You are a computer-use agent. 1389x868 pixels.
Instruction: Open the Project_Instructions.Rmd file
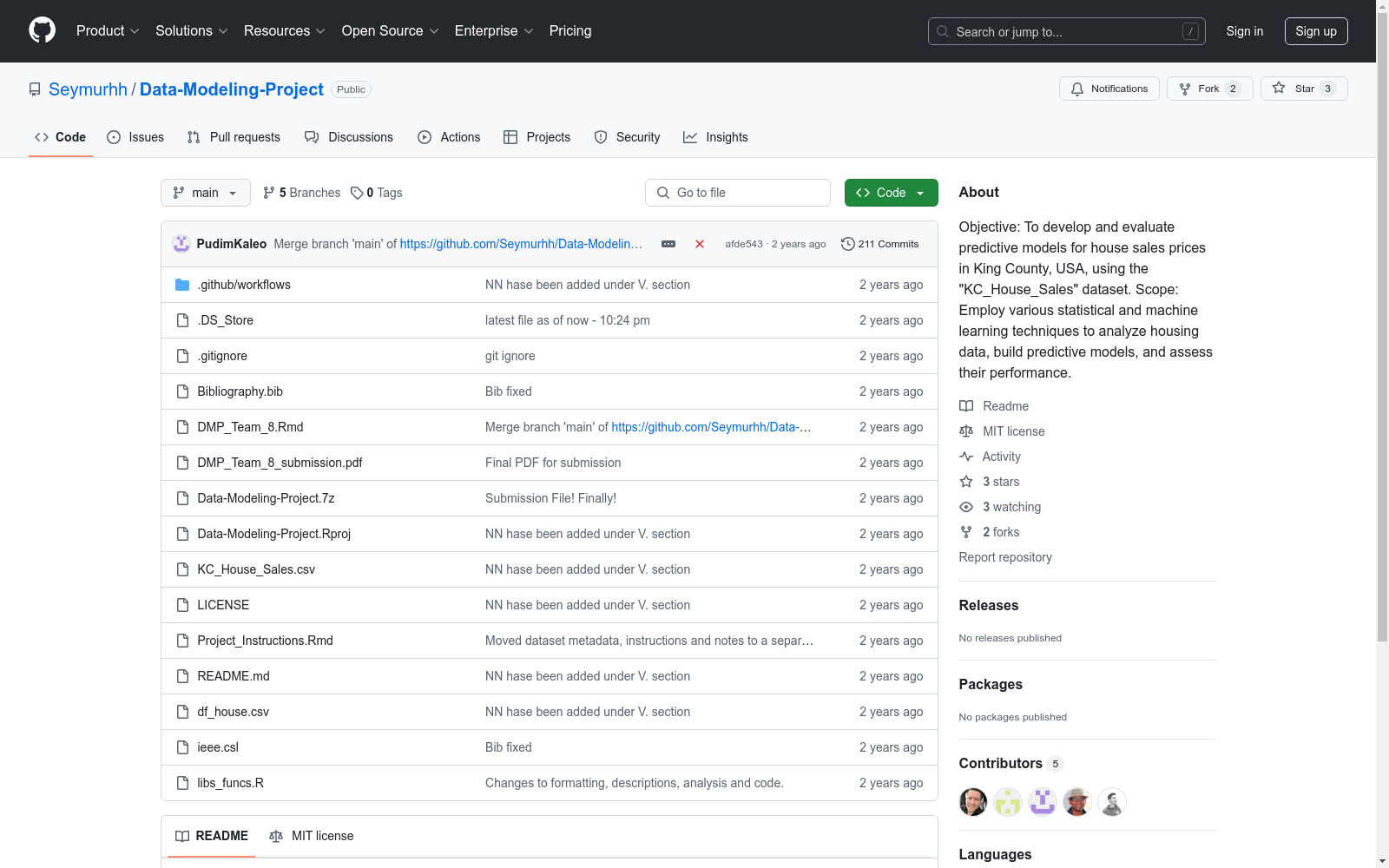tap(265, 641)
